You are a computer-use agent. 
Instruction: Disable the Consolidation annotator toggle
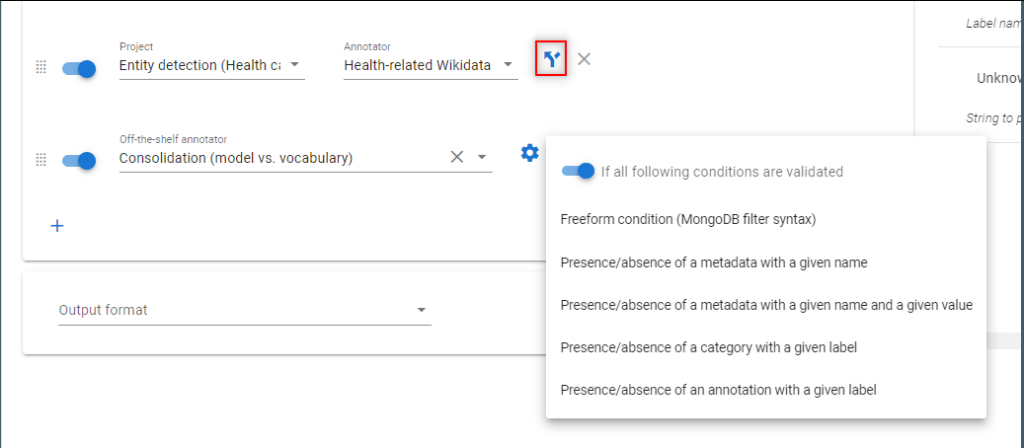[x=79, y=161]
